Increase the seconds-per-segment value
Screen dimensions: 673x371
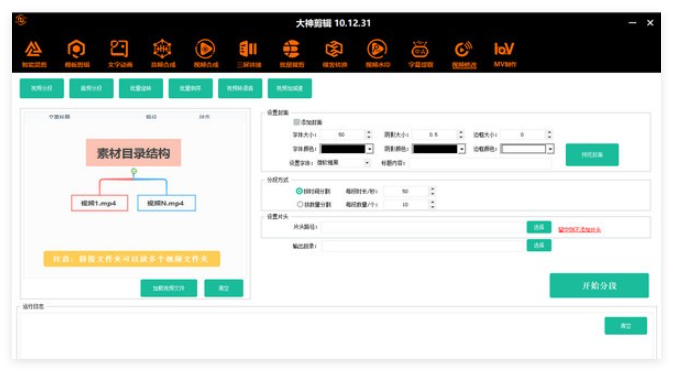click(433, 189)
